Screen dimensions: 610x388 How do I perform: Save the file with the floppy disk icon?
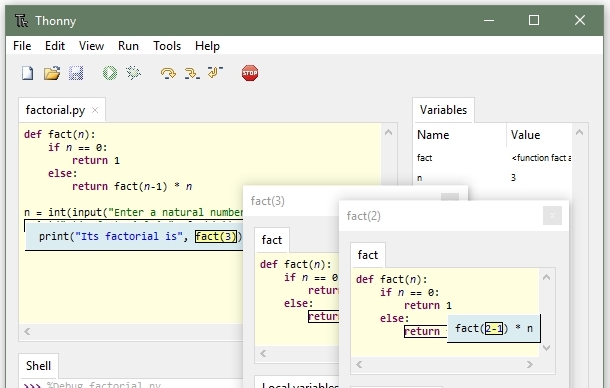[76, 73]
